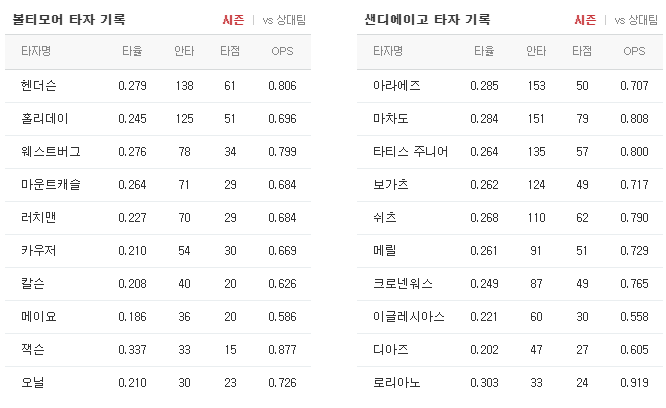Screen dimensions: 666x408
Task: Click player name 헨더슨 in Baltimore table
Action: click(x=39, y=86)
